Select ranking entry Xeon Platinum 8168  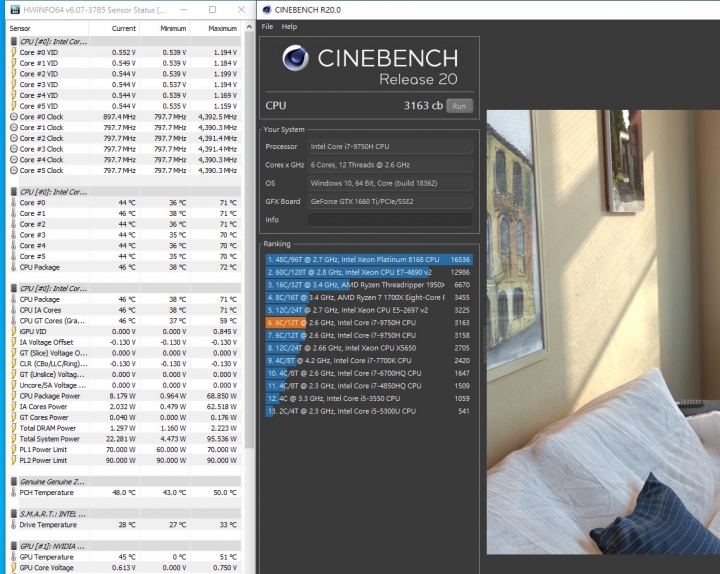pyautogui.click(x=369, y=259)
